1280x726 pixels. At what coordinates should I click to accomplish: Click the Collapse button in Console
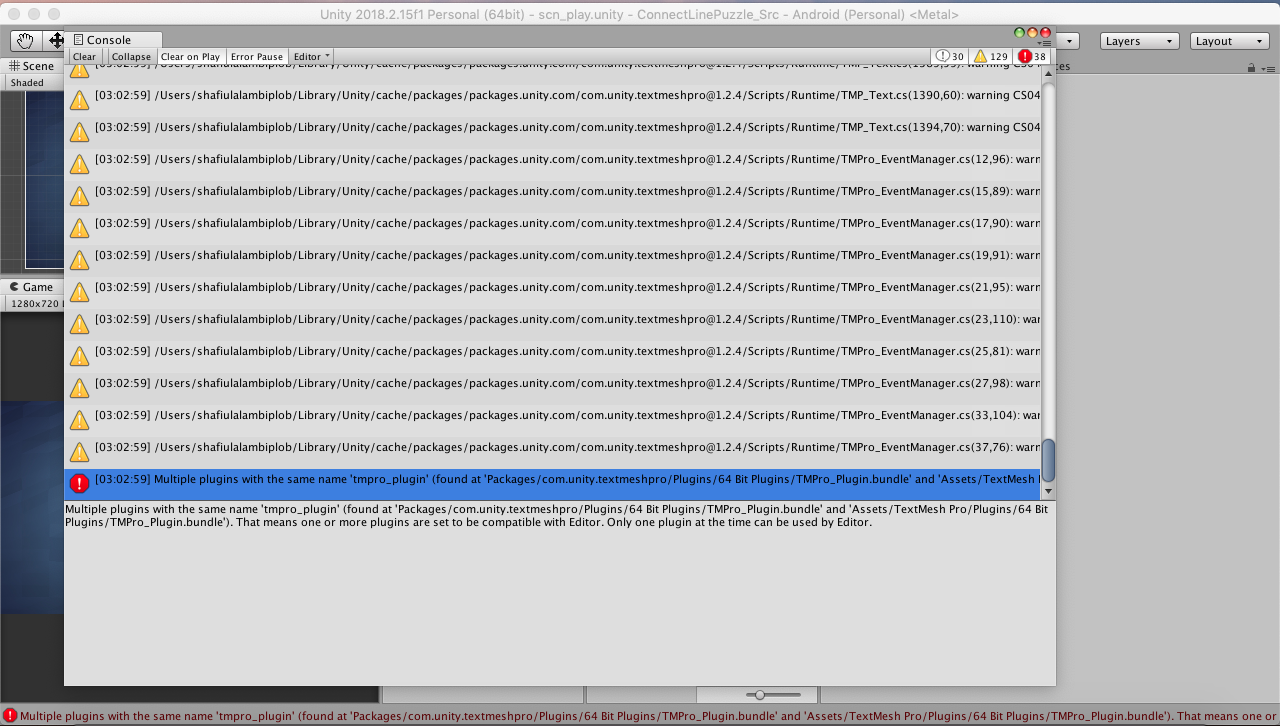pos(131,57)
